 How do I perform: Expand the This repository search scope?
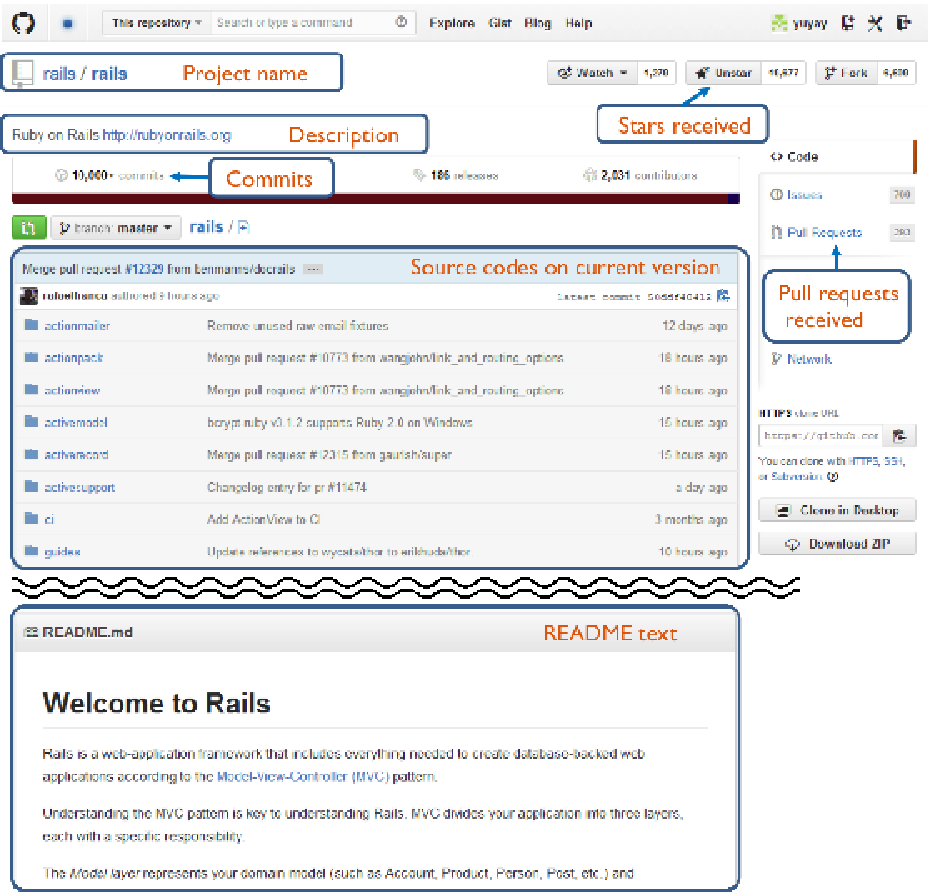click(x=157, y=22)
